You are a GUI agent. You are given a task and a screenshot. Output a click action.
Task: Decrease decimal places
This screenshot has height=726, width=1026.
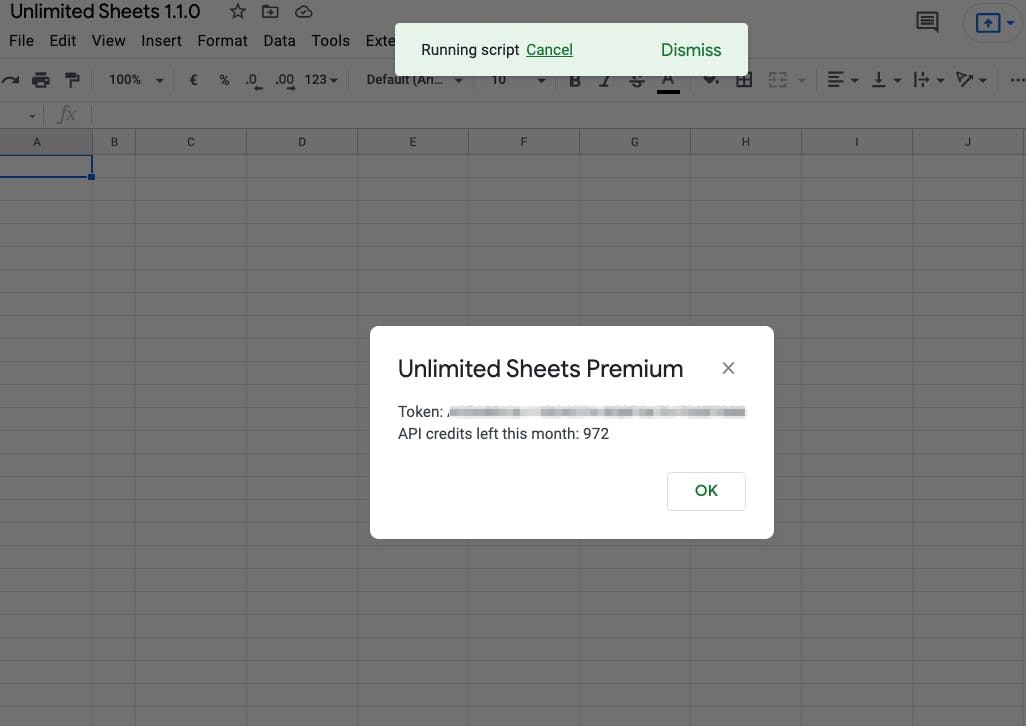point(254,80)
